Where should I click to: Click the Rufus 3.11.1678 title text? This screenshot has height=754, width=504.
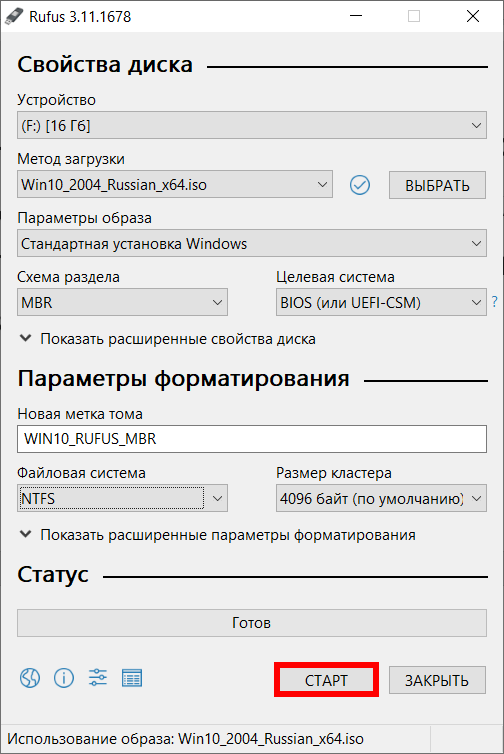(x=80, y=16)
